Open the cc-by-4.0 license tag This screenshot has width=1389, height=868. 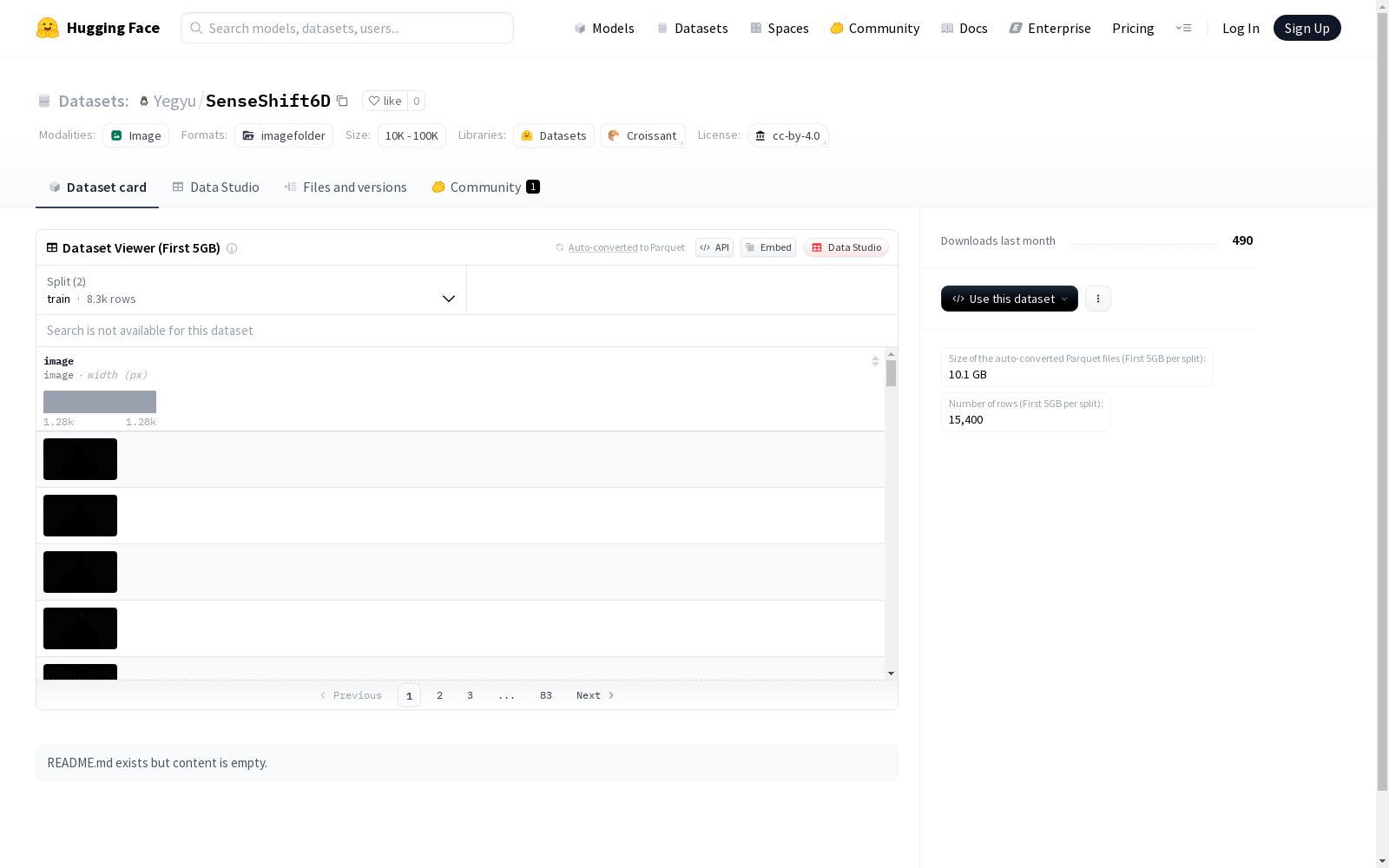click(788, 135)
